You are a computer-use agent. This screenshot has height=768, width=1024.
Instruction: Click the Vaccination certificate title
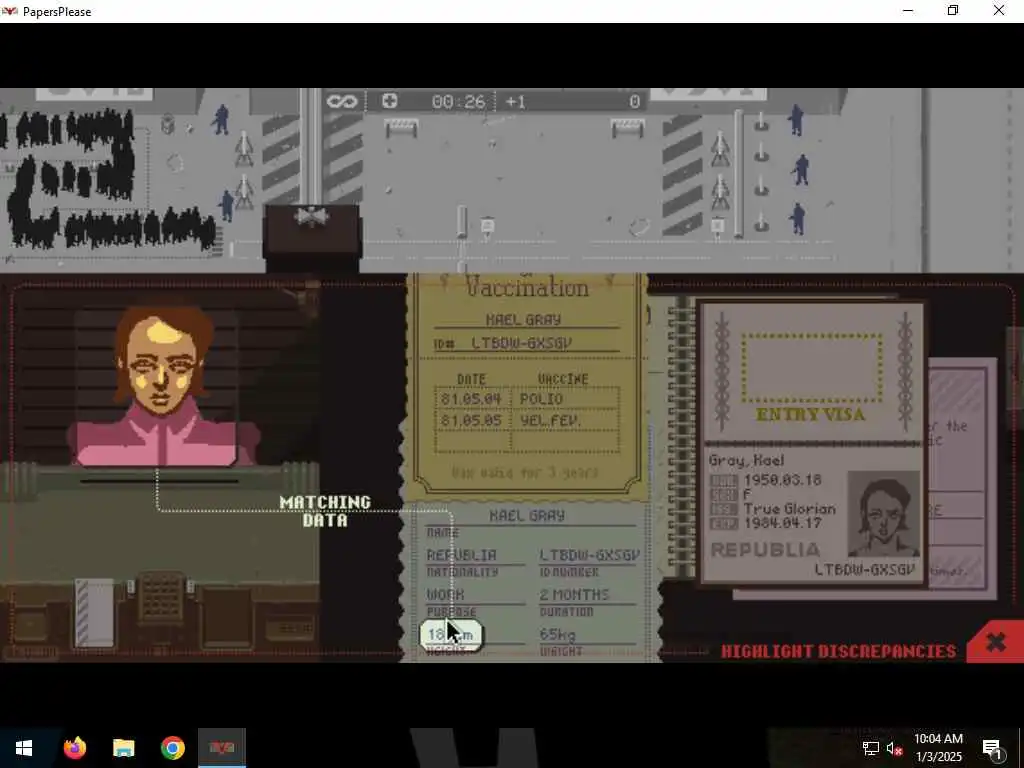pos(527,287)
